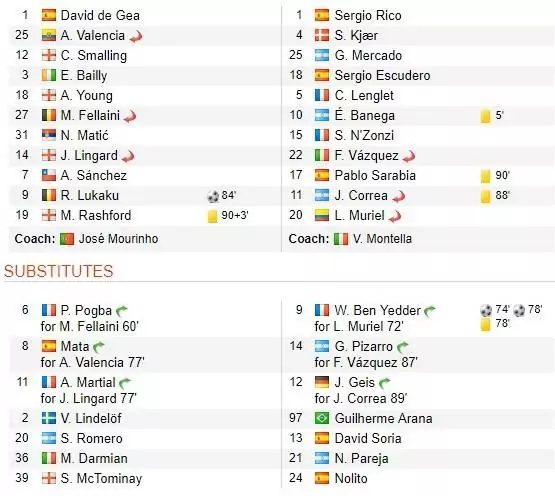Click the first goal ball icon for W. Ben Yedder
The width and height of the screenshot is (555, 496).
click(x=486, y=310)
